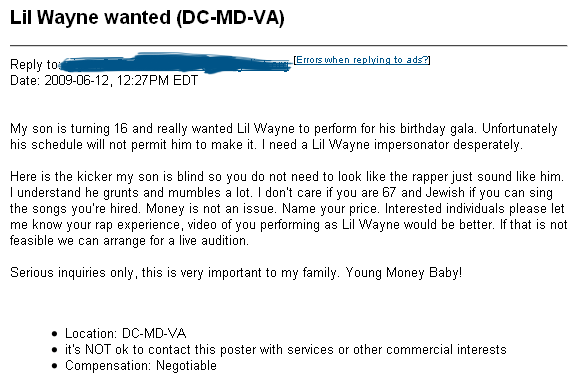This screenshot has width=579, height=386.
Task: Select the "Location: DC-MD-VA" list item
Action: [x=126, y=333]
